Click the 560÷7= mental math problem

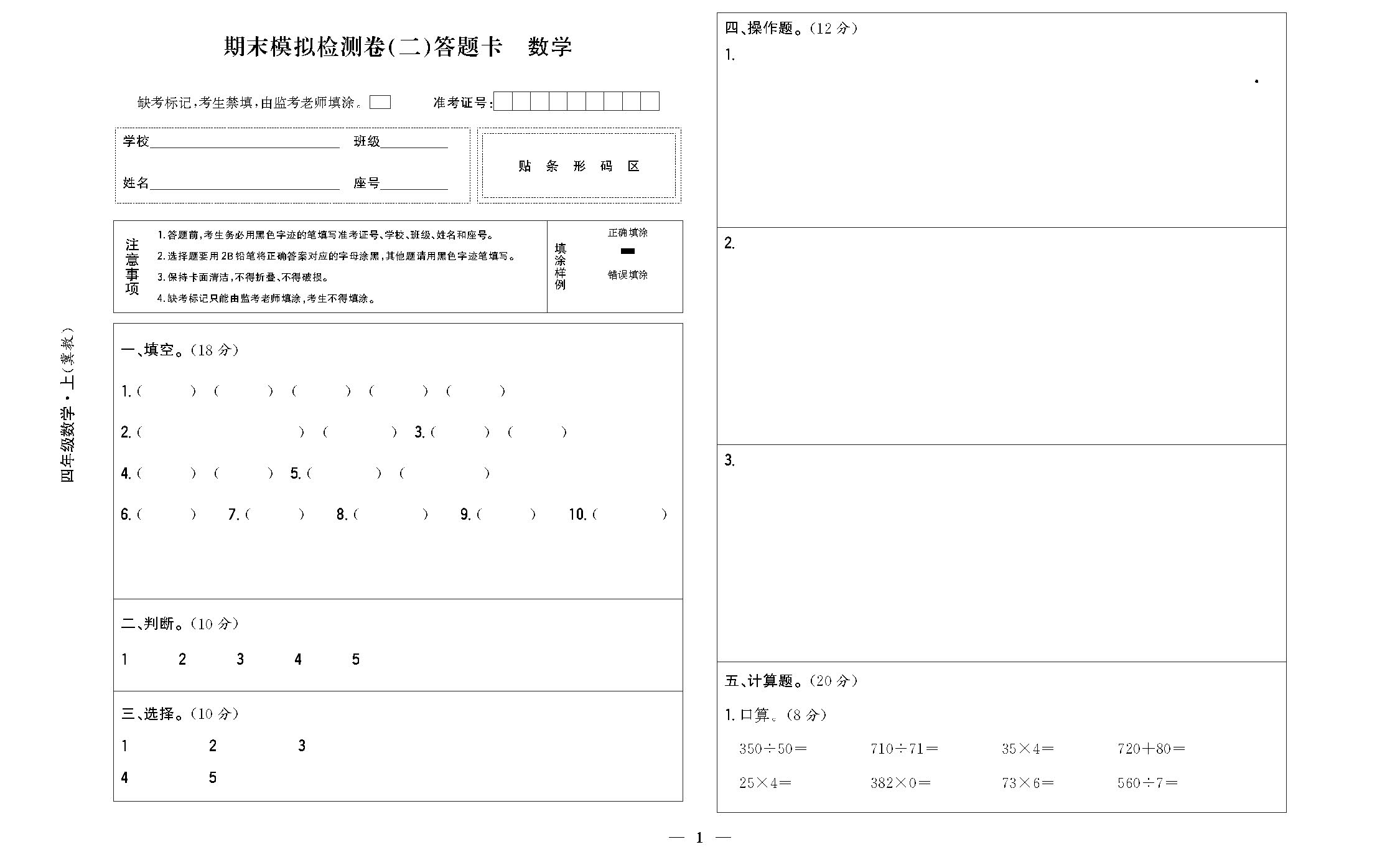pos(1147,784)
